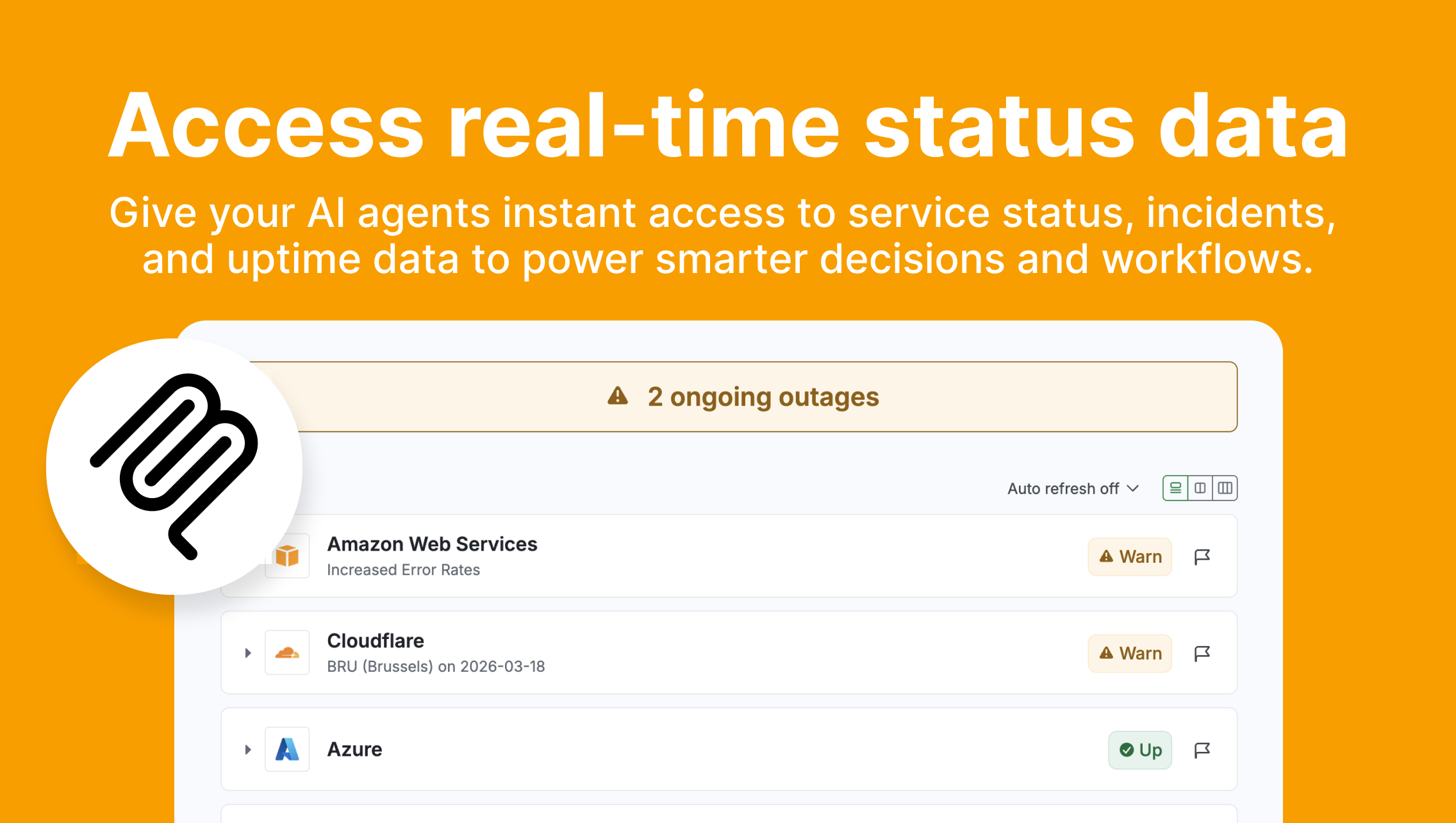Open the Cloudflare service name link

coord(376,640)
